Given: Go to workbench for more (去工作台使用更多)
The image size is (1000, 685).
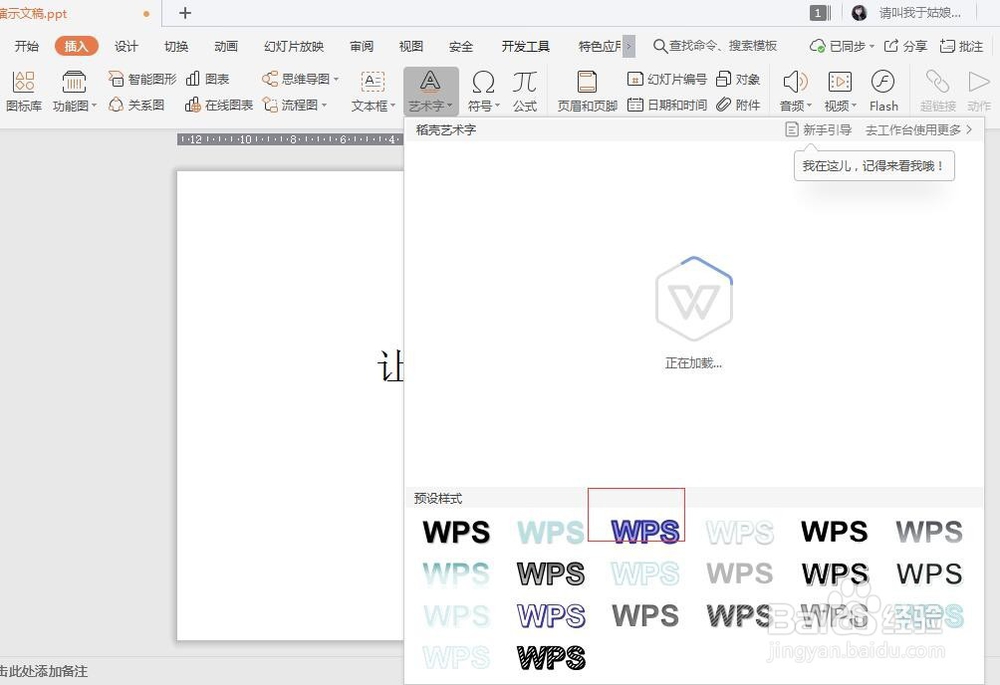Looking at the screenshot, I should click(x=918, y=130).
